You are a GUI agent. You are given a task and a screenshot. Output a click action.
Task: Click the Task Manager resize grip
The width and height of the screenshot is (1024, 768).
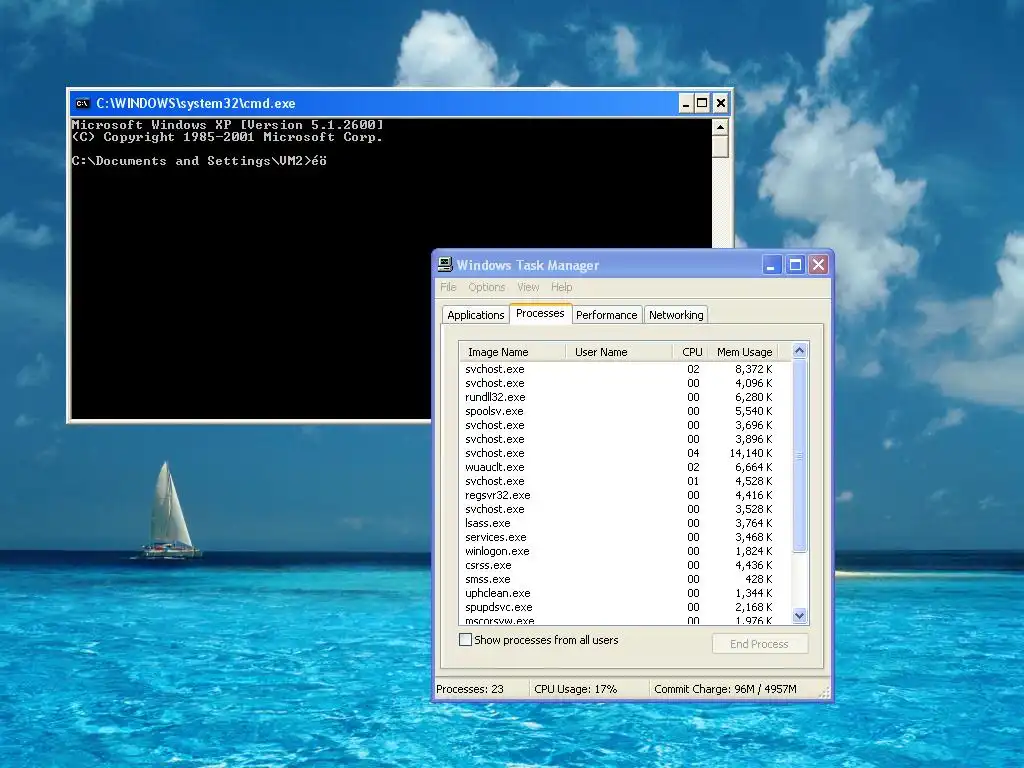coord(825,692)
